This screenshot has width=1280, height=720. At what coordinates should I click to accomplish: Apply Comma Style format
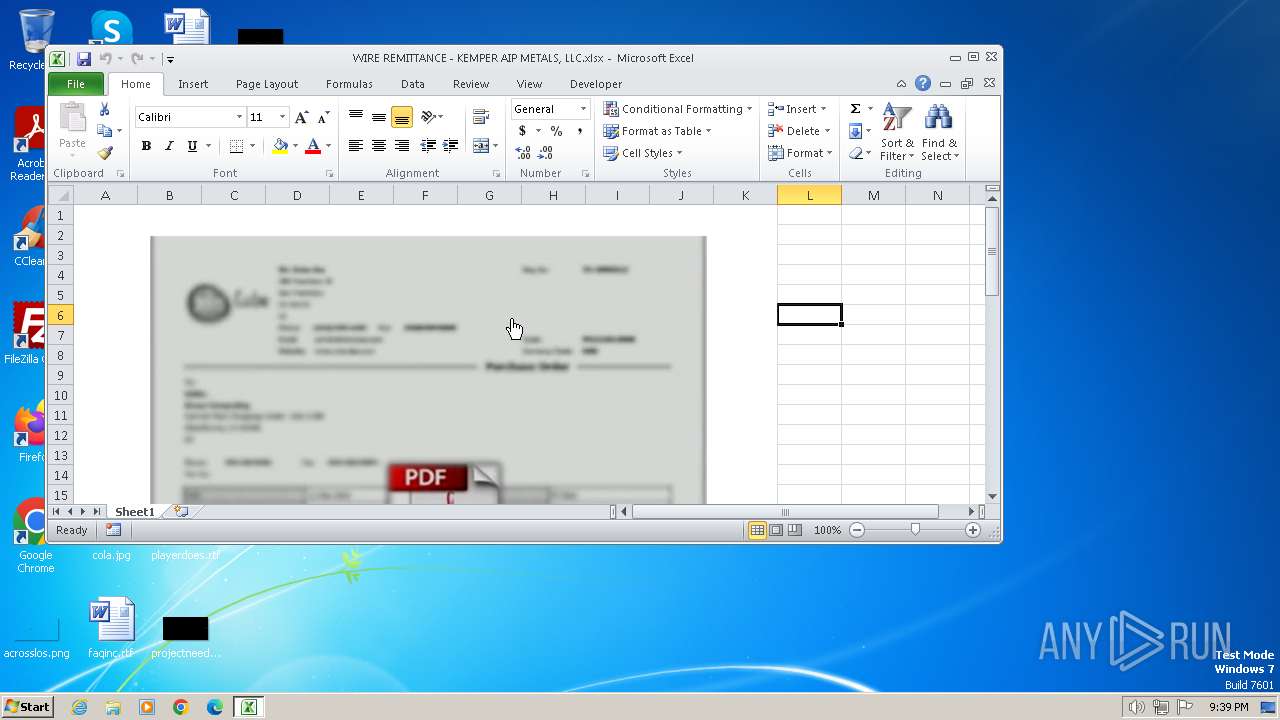[x=579, y=131]
